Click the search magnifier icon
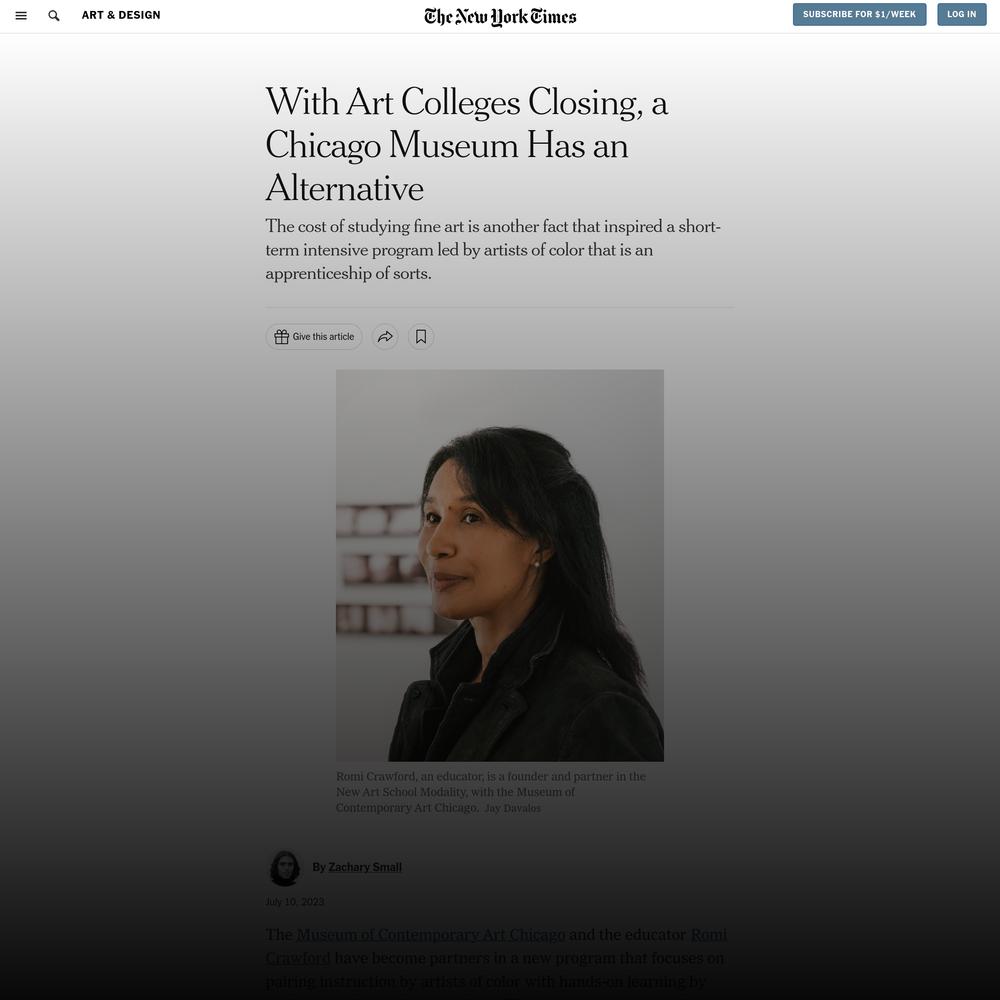Image resolution: width=1000 pixels, height=1000 pixels. tap(54, 15)
